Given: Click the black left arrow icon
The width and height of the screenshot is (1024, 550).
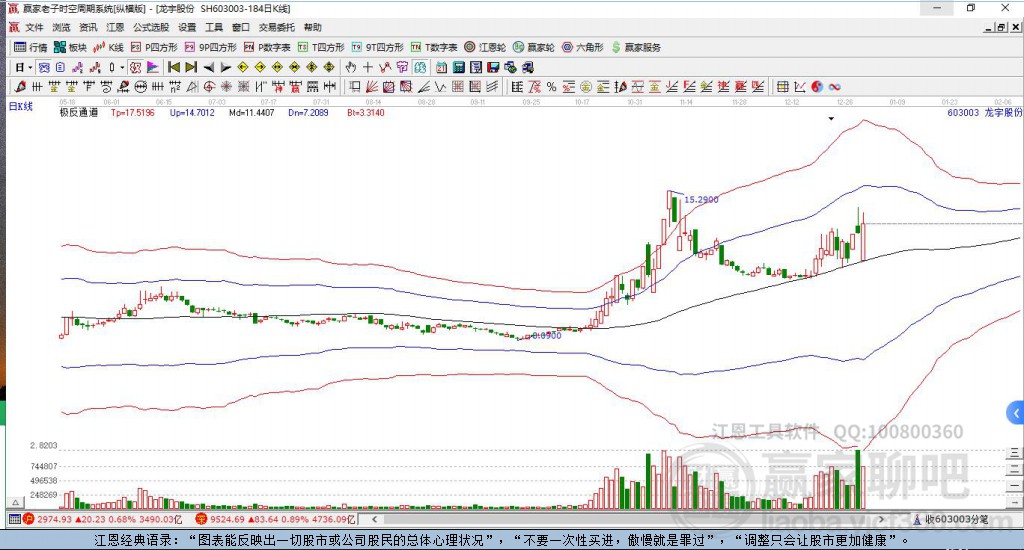Looking at the screenshot, I should (209, 67).
